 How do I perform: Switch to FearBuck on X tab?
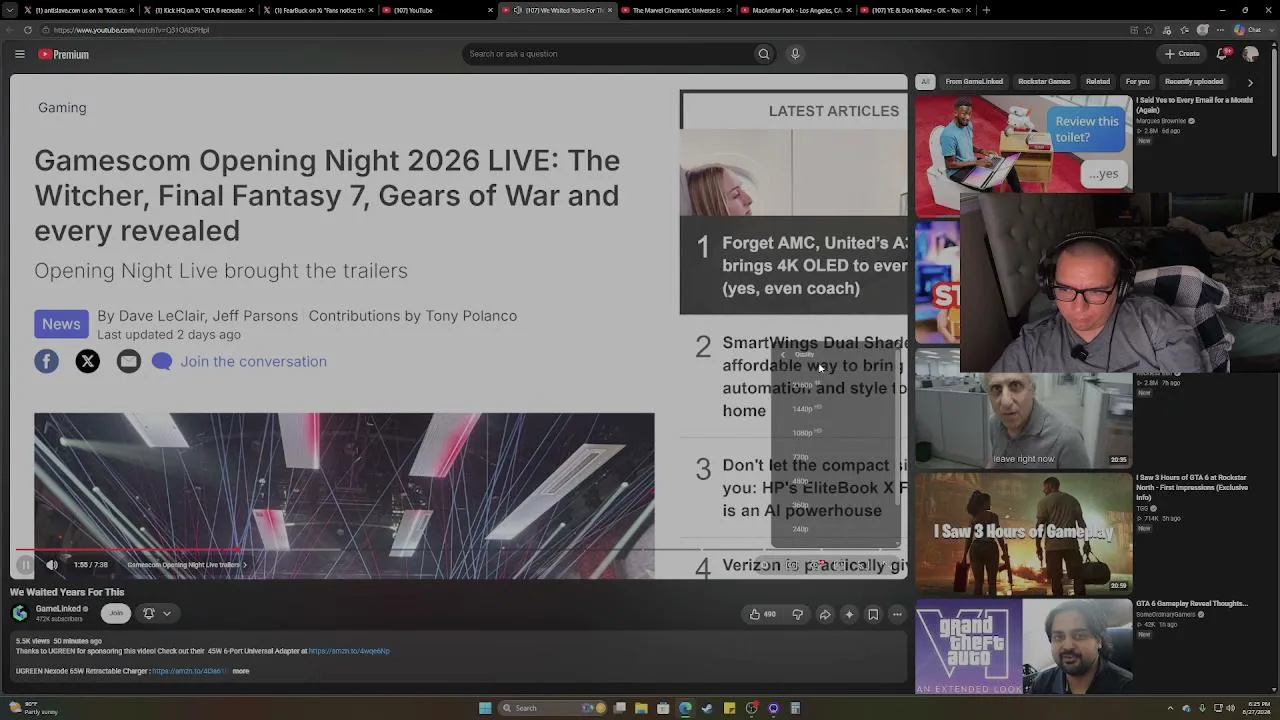317,10
